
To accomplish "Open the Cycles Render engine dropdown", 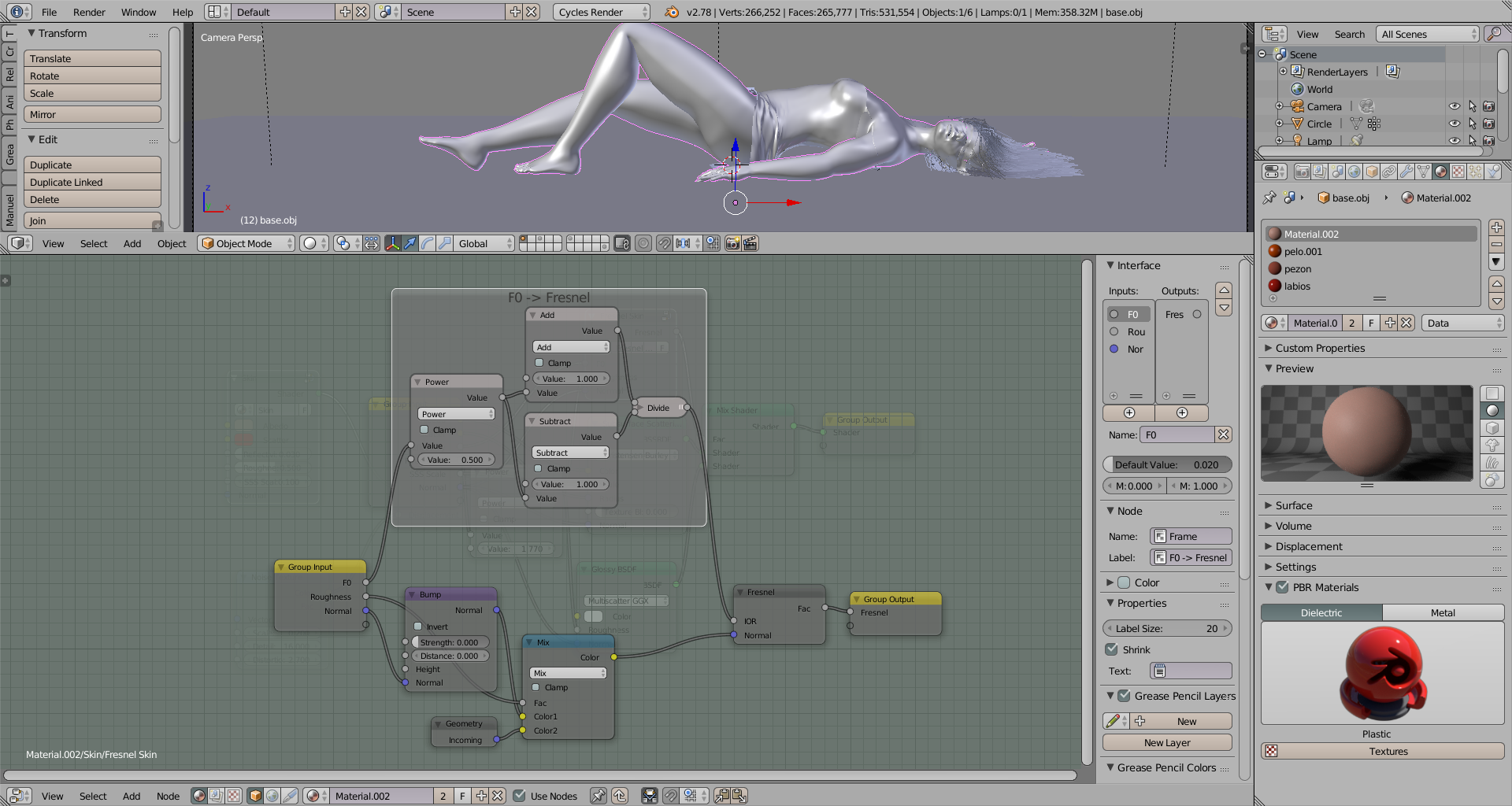I will 602,12.
